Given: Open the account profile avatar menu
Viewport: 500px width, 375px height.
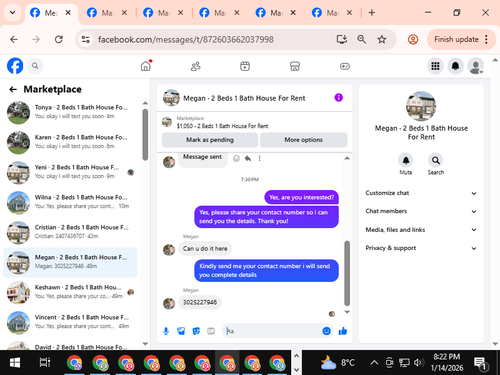Looking at the screenshot, I should 476,66.
